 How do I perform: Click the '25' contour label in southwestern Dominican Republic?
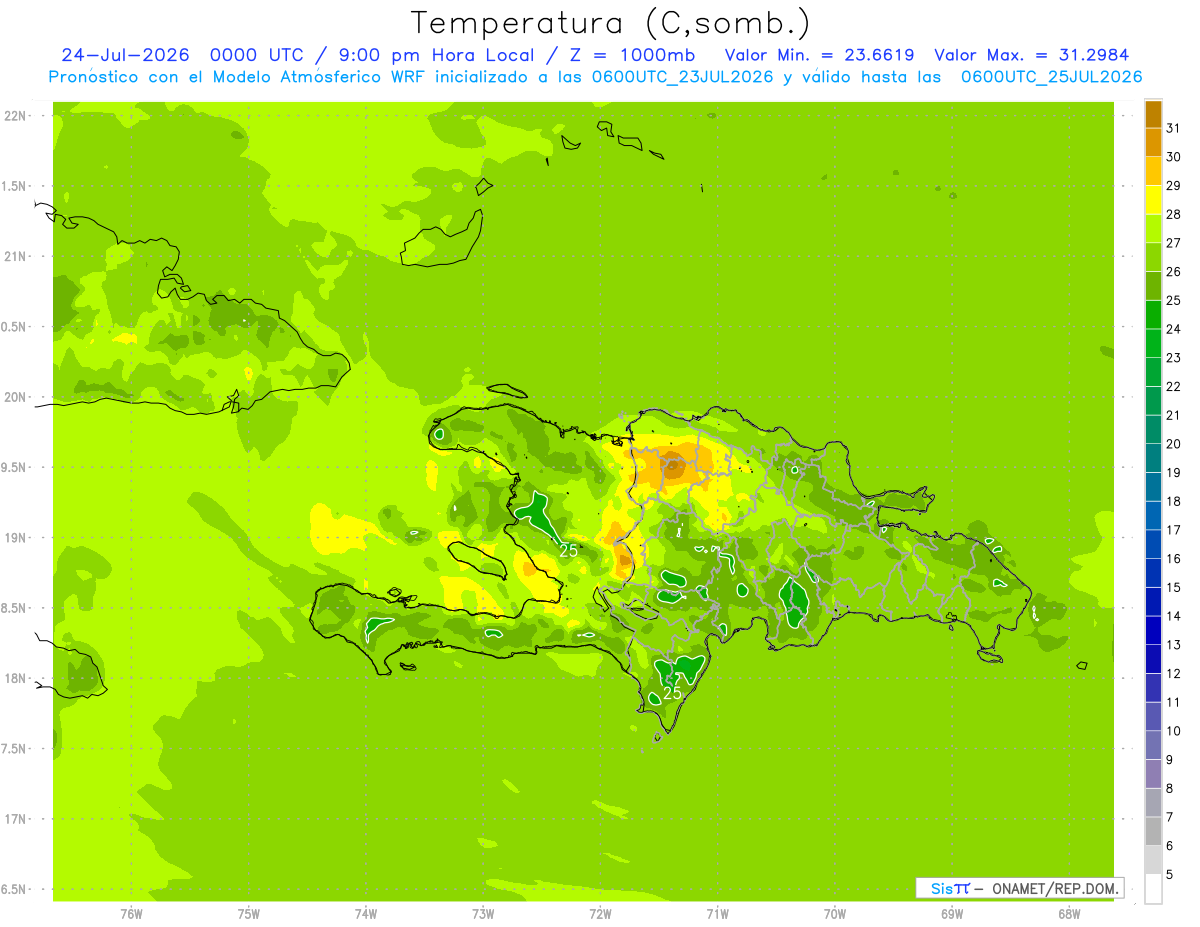coord(673,692)
